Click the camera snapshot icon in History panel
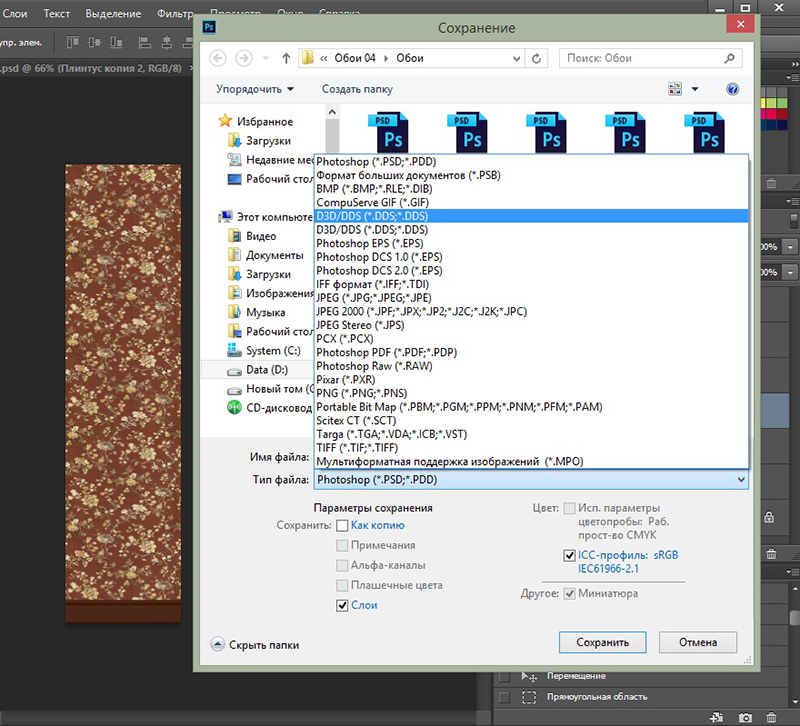The image size is (800, 726). click(745, 717)
